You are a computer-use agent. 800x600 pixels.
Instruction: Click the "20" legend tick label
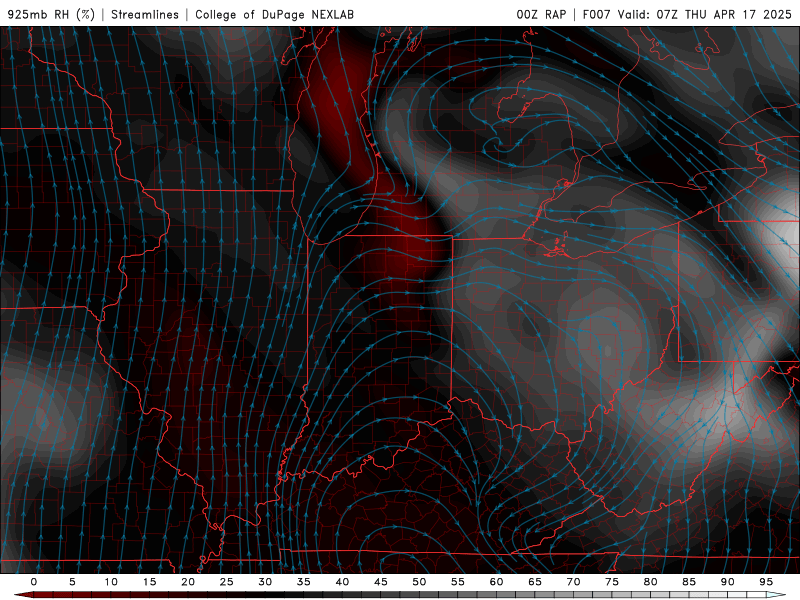[188, 582]
